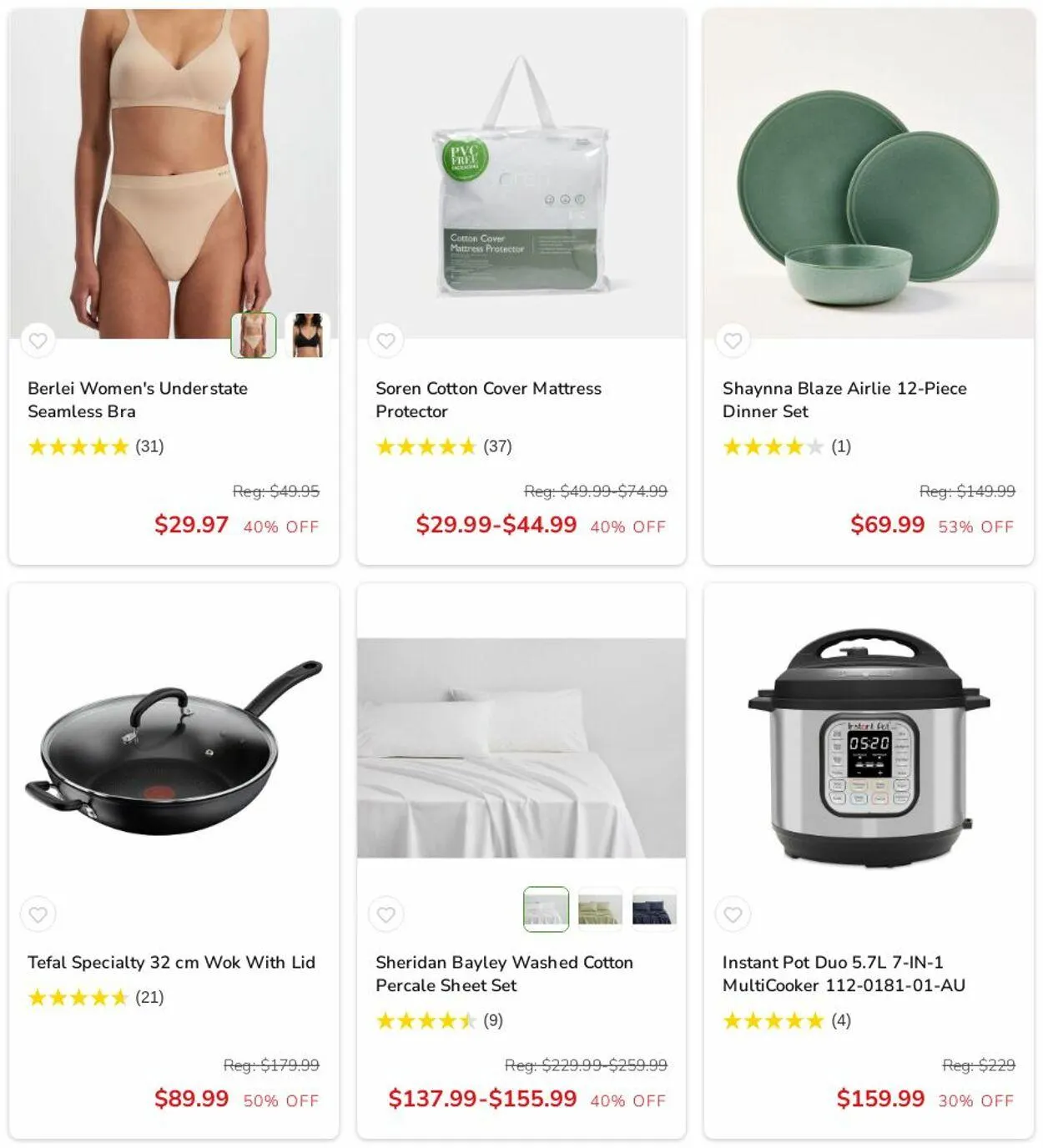Viewport: 1043px width, 1148px height.
Task: Open Berlei Women's Understate Seamless Bra link
Action: (138, 400)
